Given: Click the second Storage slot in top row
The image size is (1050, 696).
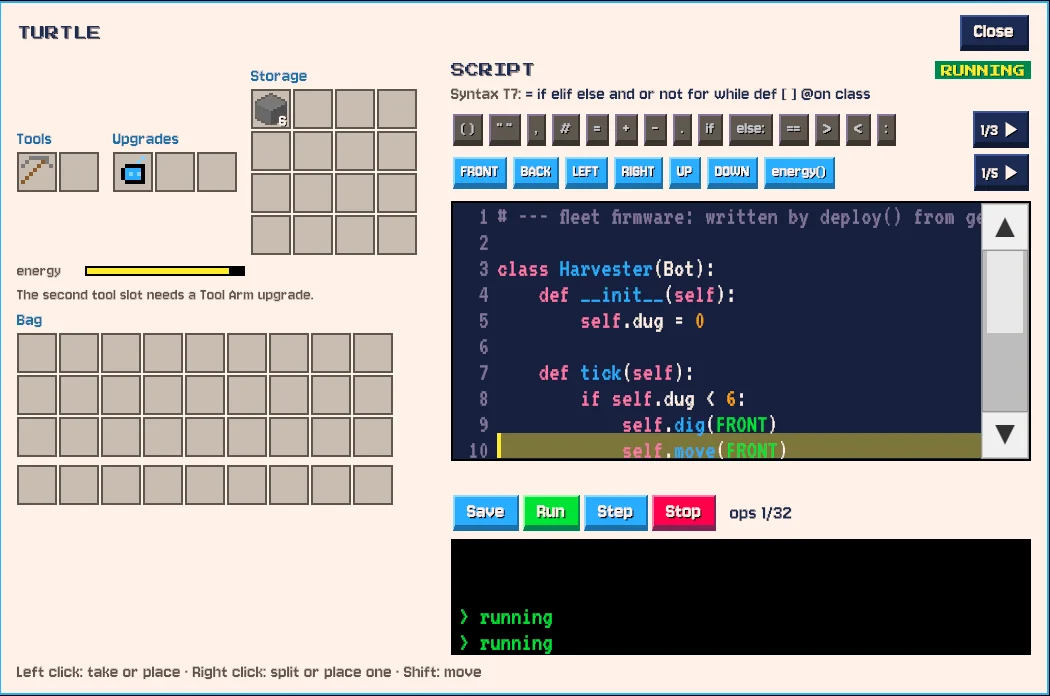Looking at the screenshot, I should click(x=313, y=109).
